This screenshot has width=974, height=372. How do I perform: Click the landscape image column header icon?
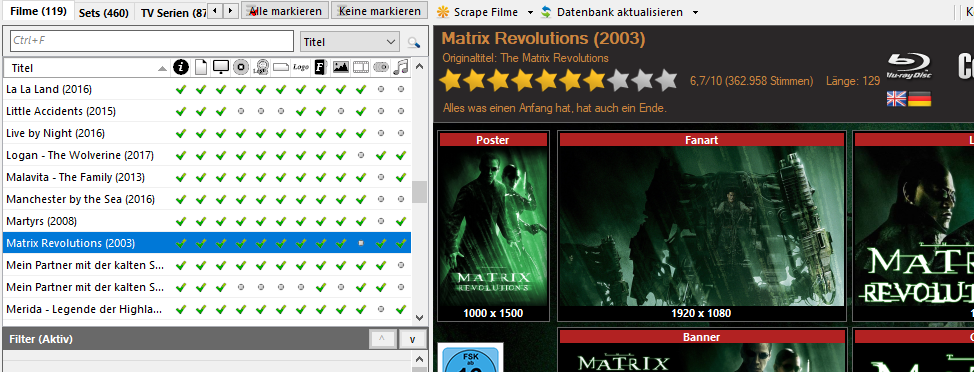(340, 67)
